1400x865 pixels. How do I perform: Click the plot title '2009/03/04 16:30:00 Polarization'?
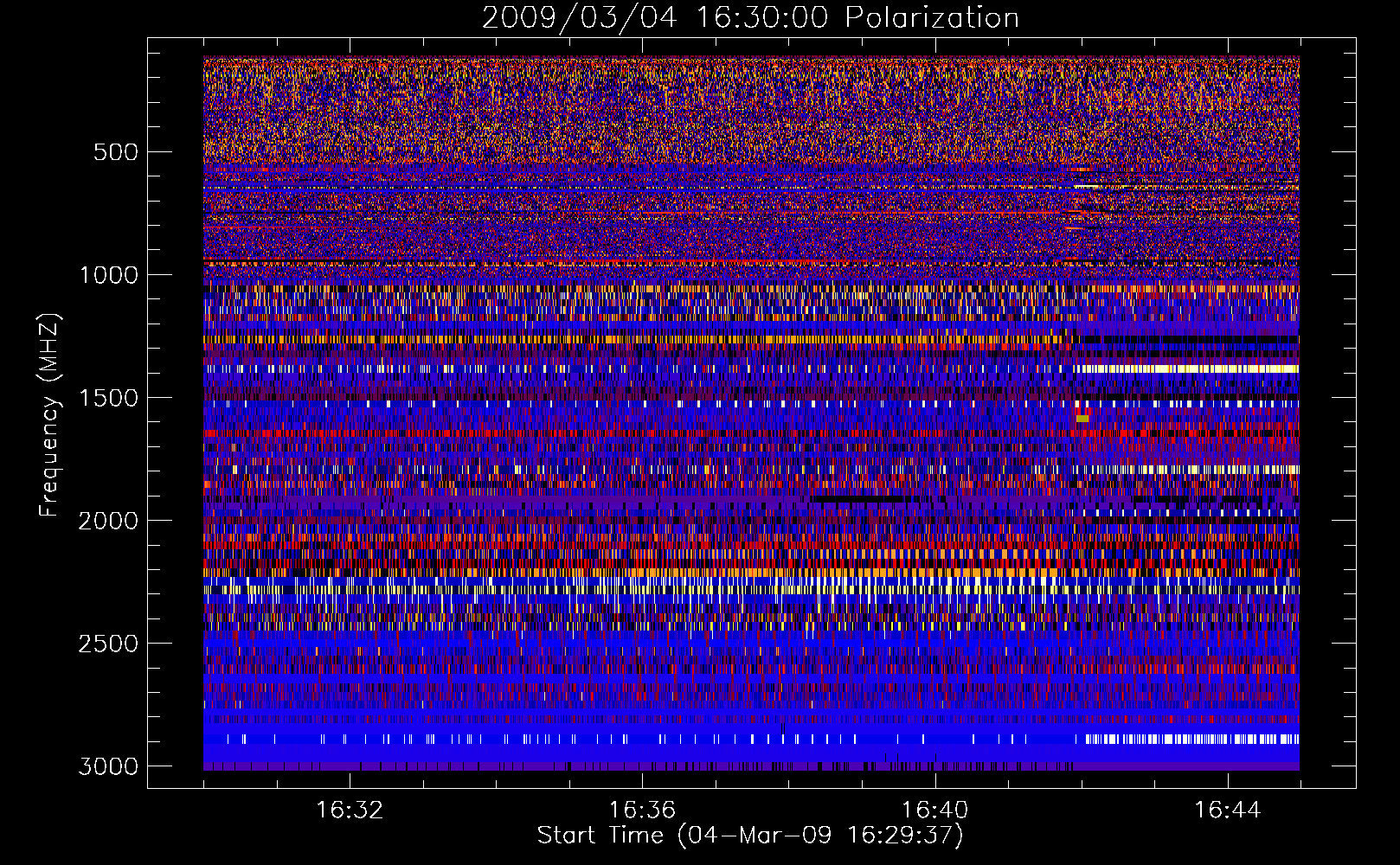click(x=750, y=17)
